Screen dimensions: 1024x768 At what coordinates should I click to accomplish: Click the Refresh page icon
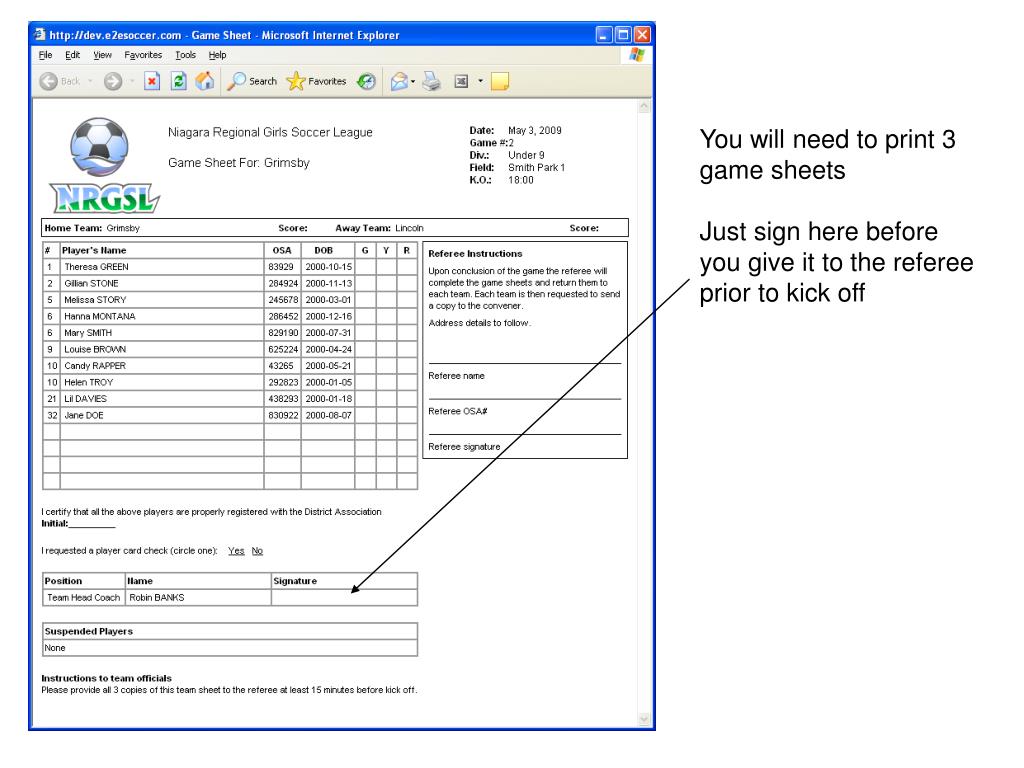(x=178, y=81)
